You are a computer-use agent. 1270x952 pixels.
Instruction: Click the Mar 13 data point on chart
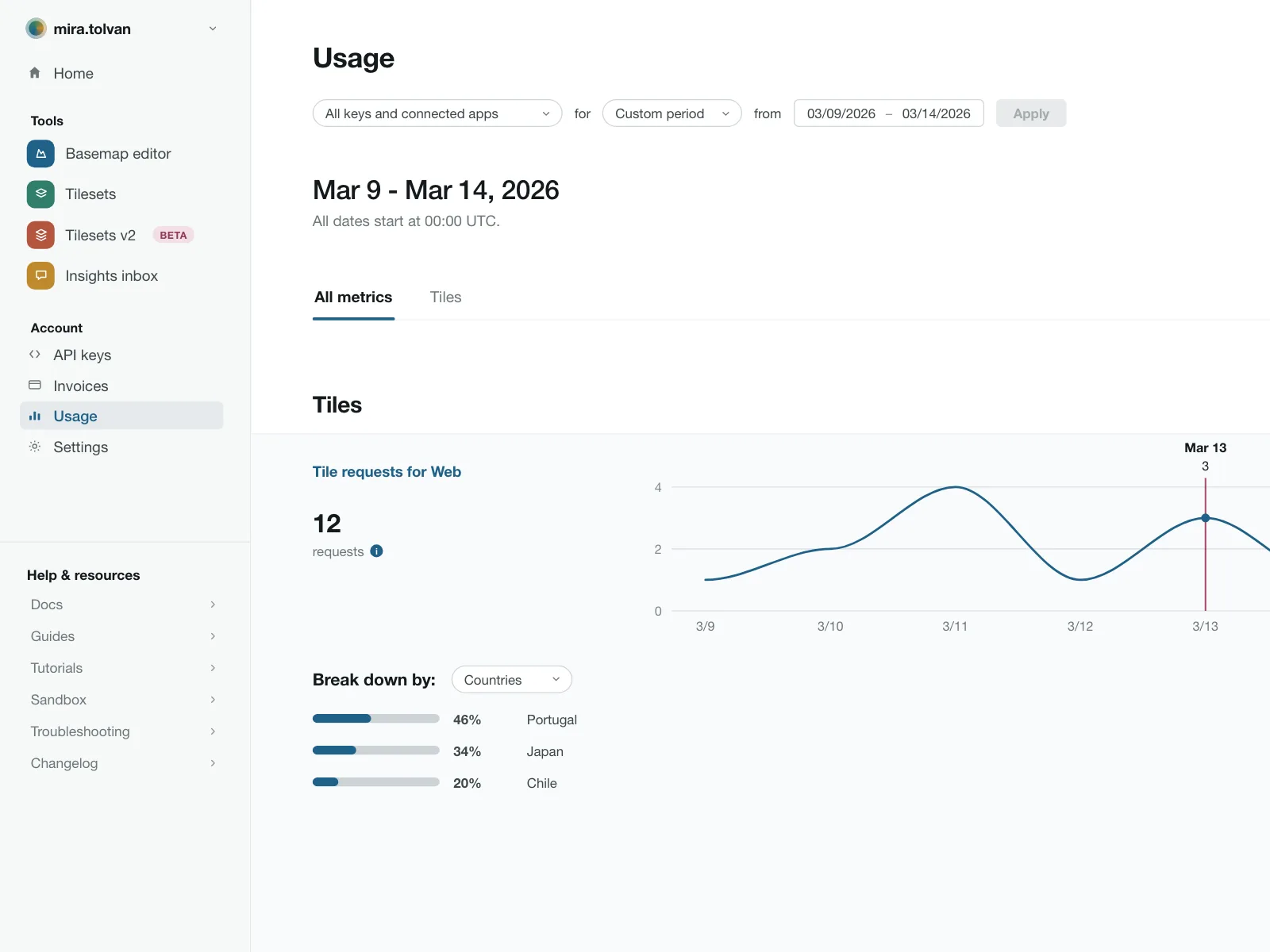(1205, 518)
